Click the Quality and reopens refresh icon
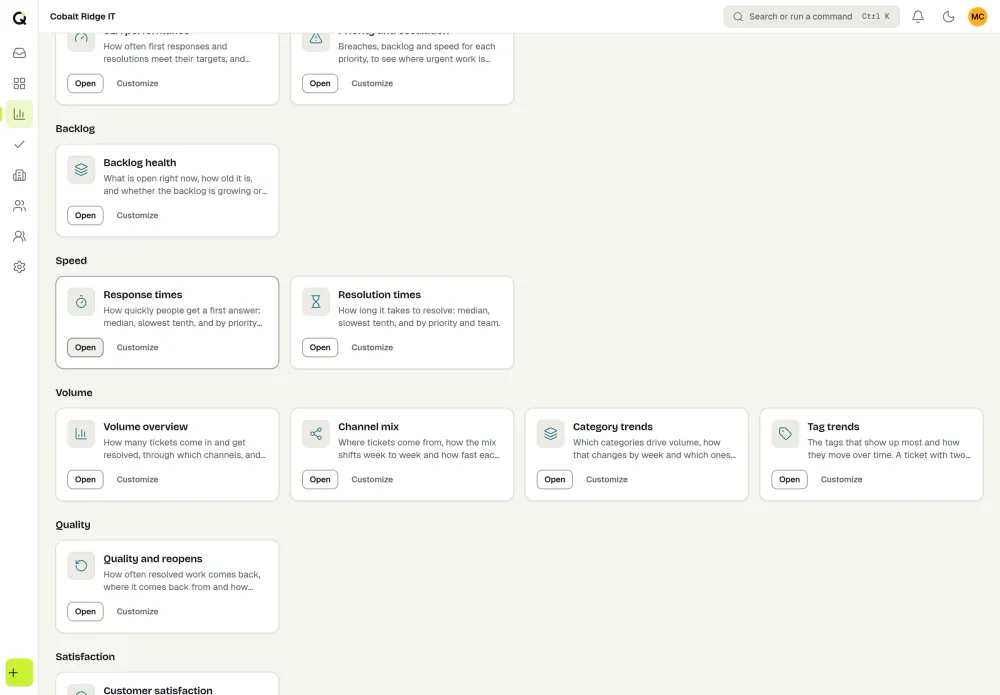This screenshot has height=695, width=1000. coord(81,566)
